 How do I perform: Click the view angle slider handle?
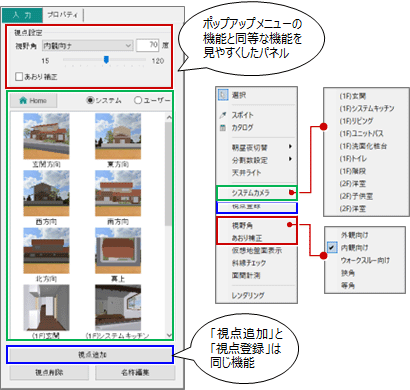tap(106, 60)
